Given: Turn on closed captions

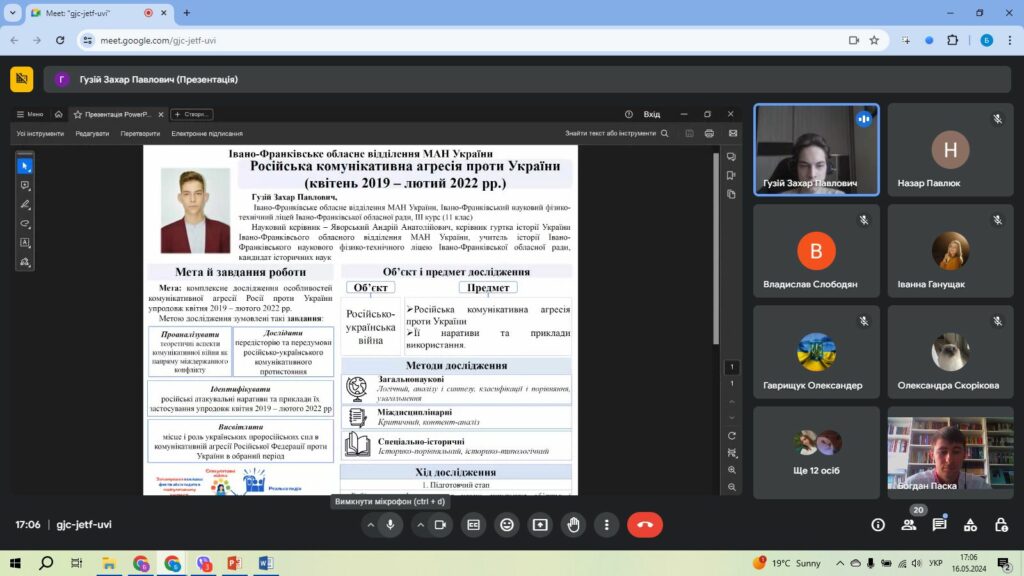Looking at the screenshot, I should coord(474,524).
